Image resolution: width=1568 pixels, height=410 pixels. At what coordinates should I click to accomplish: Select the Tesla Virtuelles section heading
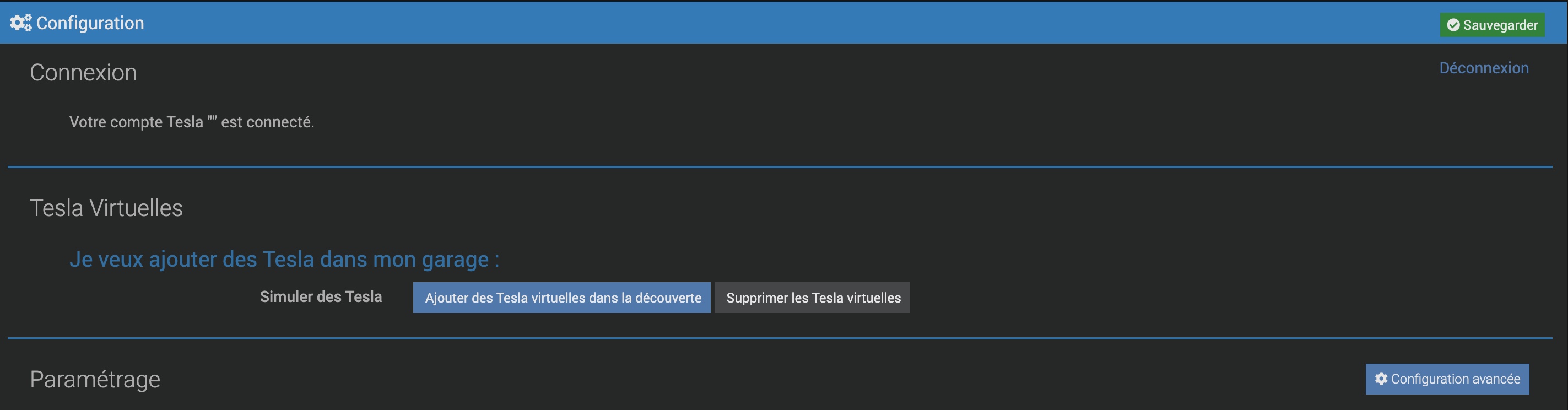pos(106,208)
